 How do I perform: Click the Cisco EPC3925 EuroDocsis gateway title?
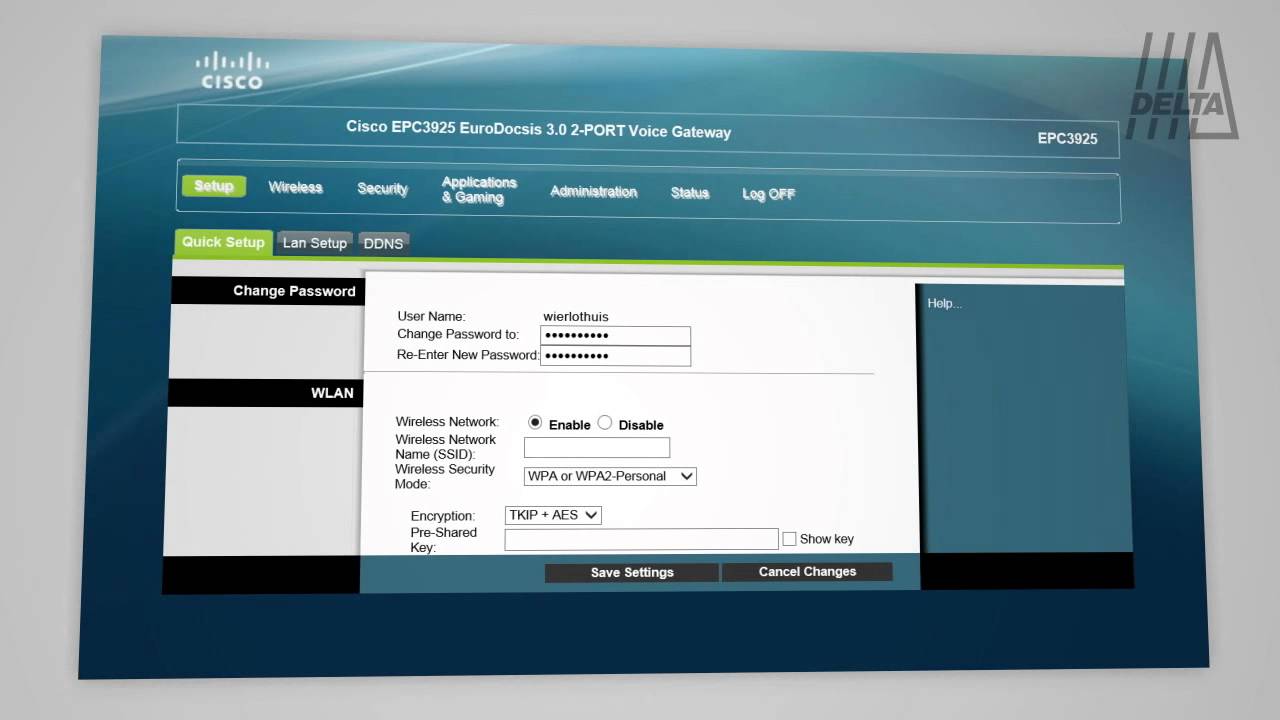[538, 130]
